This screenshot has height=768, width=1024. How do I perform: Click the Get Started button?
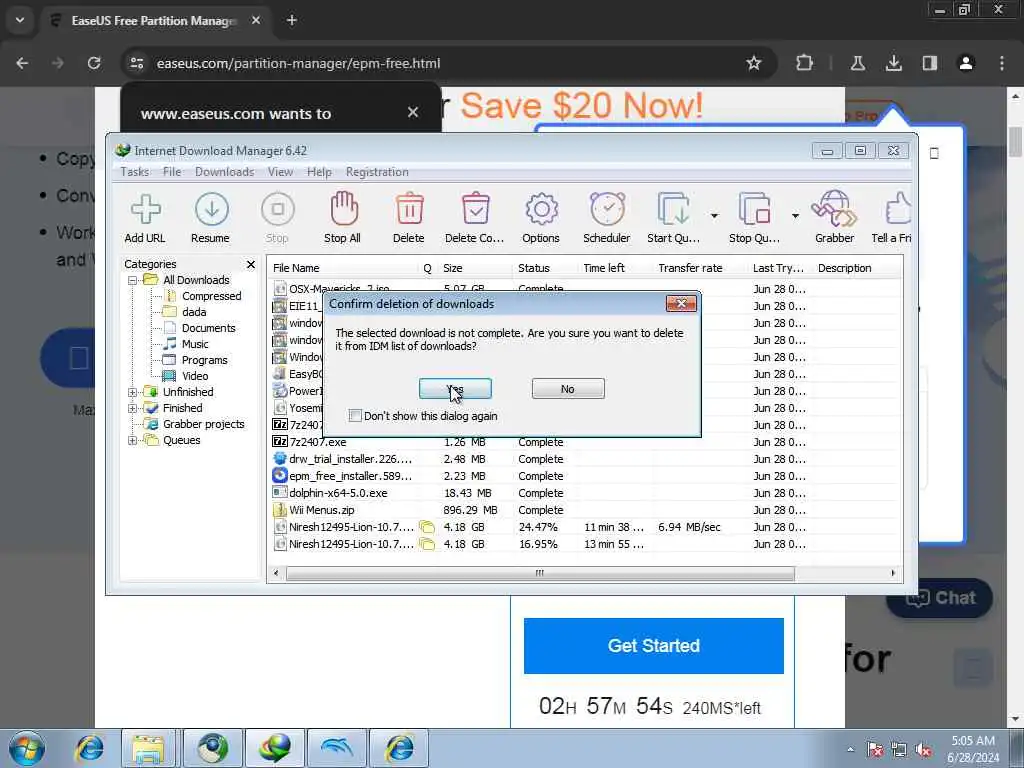pos(654,646)
